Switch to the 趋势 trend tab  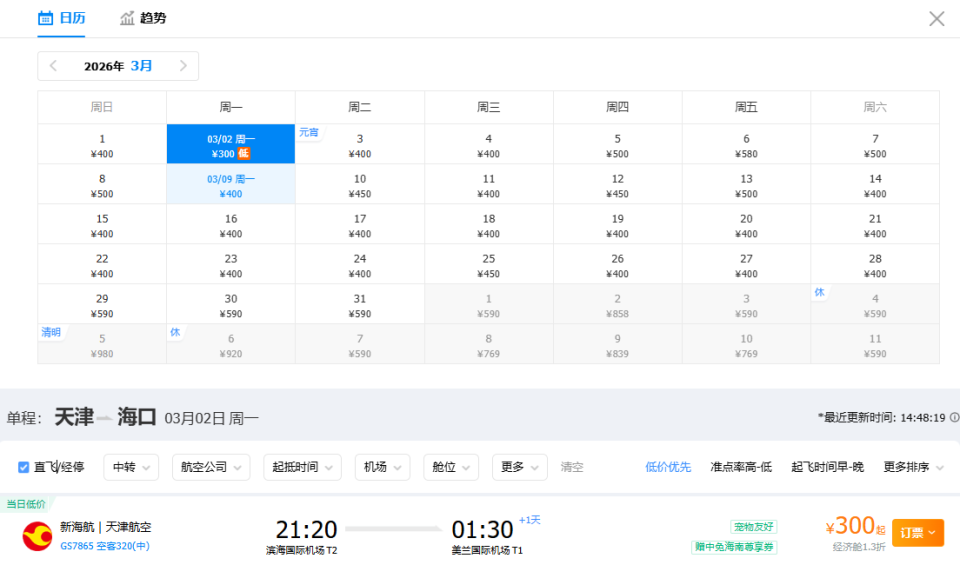143,18
